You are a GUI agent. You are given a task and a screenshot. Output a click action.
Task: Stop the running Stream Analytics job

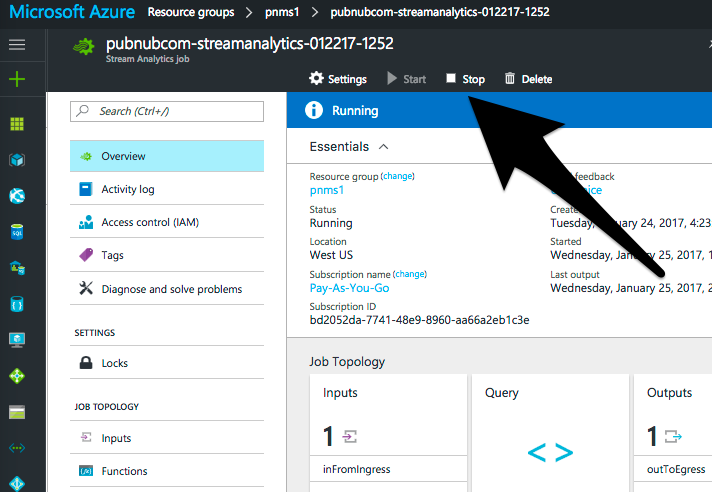465,79
